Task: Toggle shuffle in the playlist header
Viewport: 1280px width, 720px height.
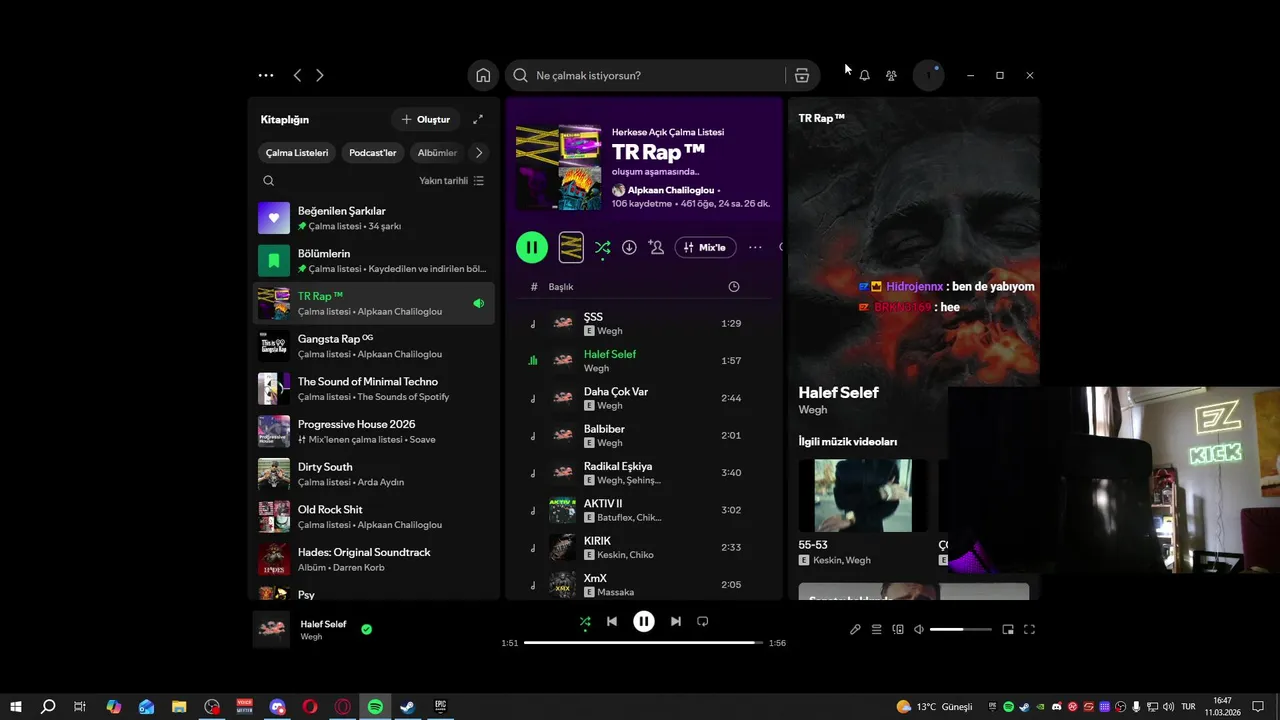Action: click(x=602, y=247)
